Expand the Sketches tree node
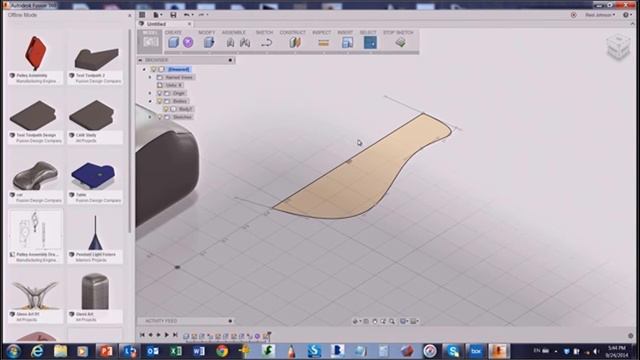This screenshot has width=640, height=360. click(150, 117)
